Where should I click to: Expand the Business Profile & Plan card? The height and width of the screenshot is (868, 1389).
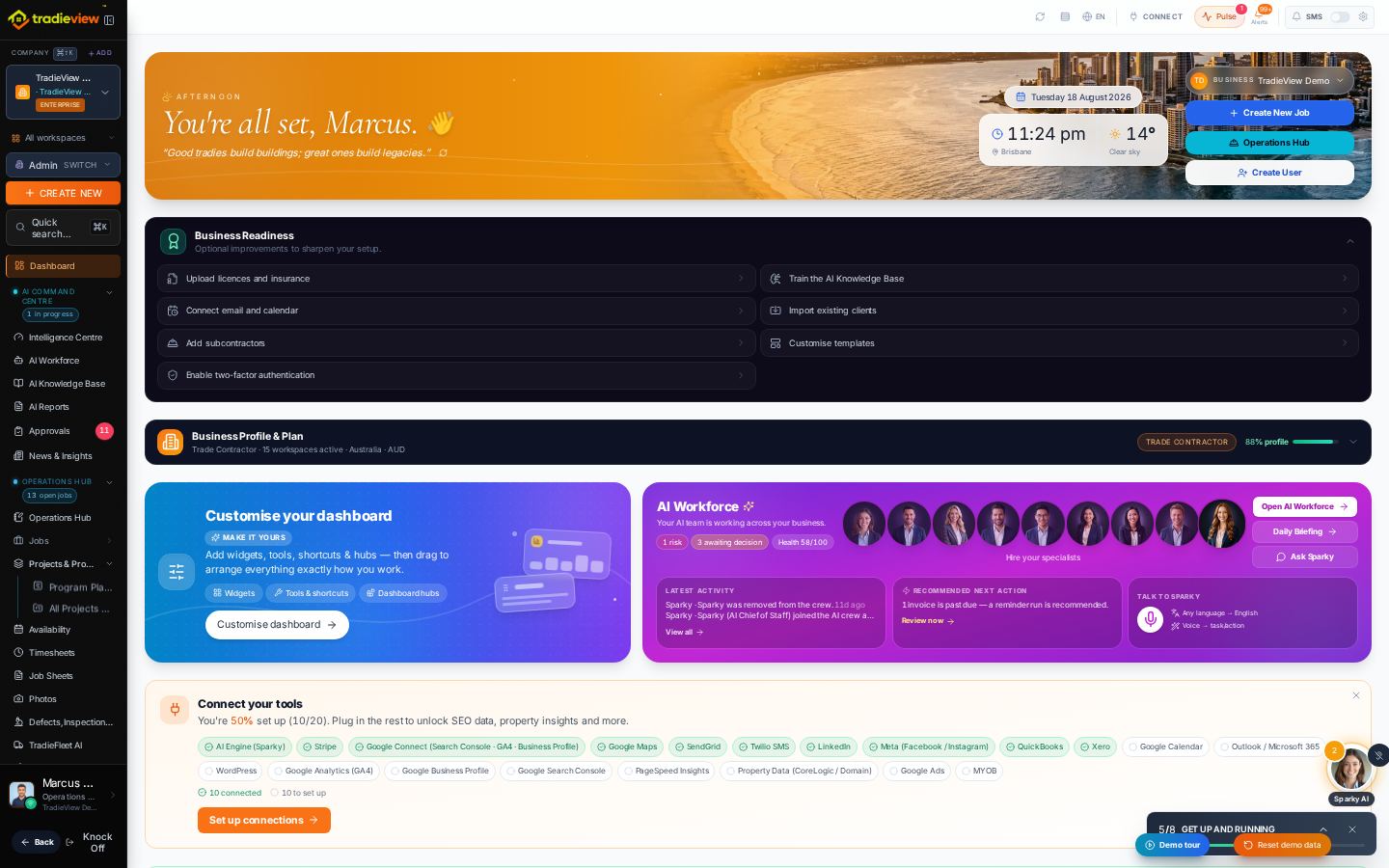click(x=1352, y=442)
